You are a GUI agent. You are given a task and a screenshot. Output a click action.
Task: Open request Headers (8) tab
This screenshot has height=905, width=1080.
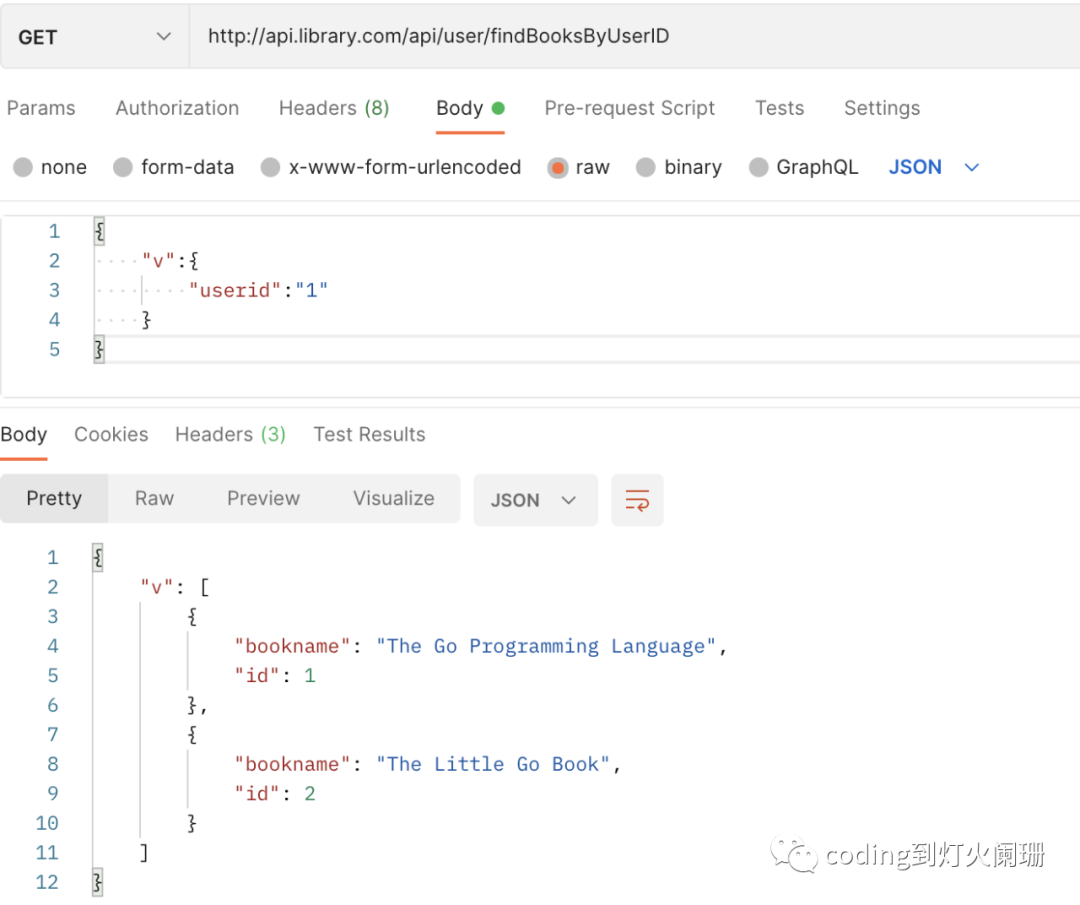point(334,108)
